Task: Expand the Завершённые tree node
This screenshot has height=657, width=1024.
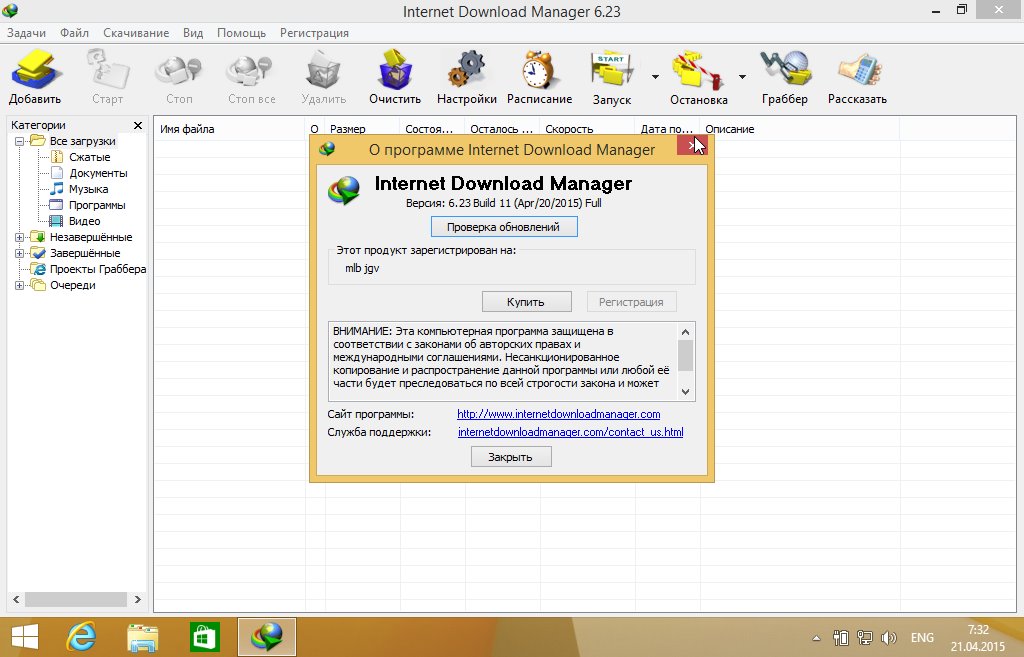Action: tap(20, 253)
